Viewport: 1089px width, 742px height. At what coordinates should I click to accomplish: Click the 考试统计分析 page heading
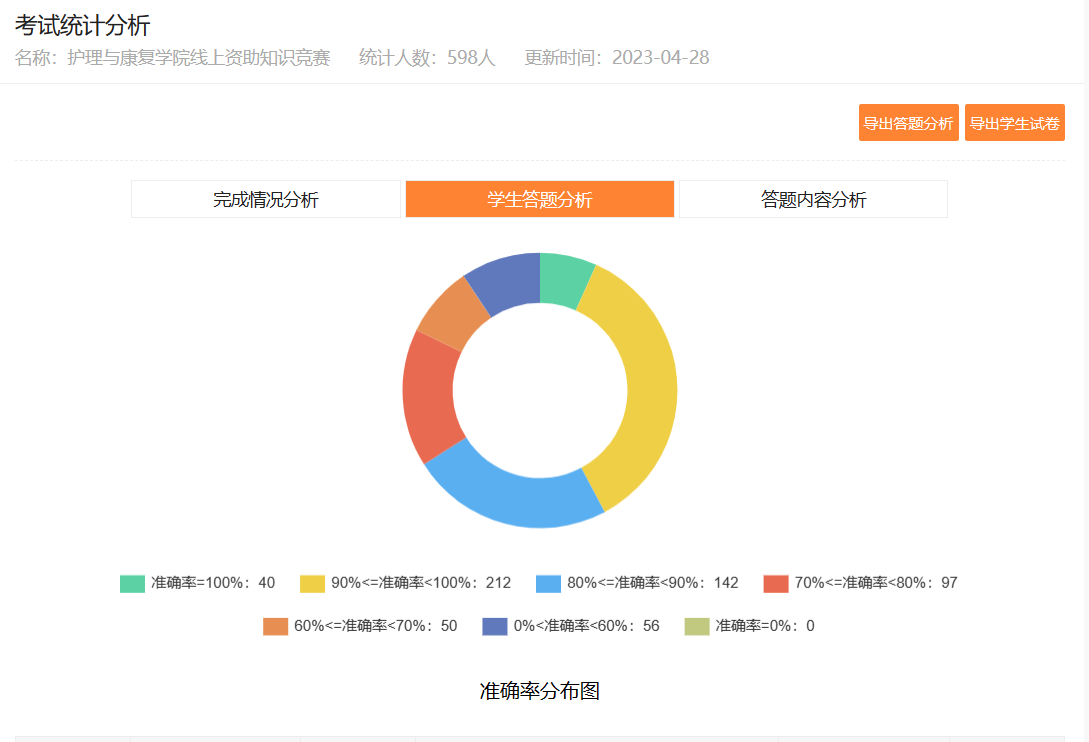(x=82, y=26)
